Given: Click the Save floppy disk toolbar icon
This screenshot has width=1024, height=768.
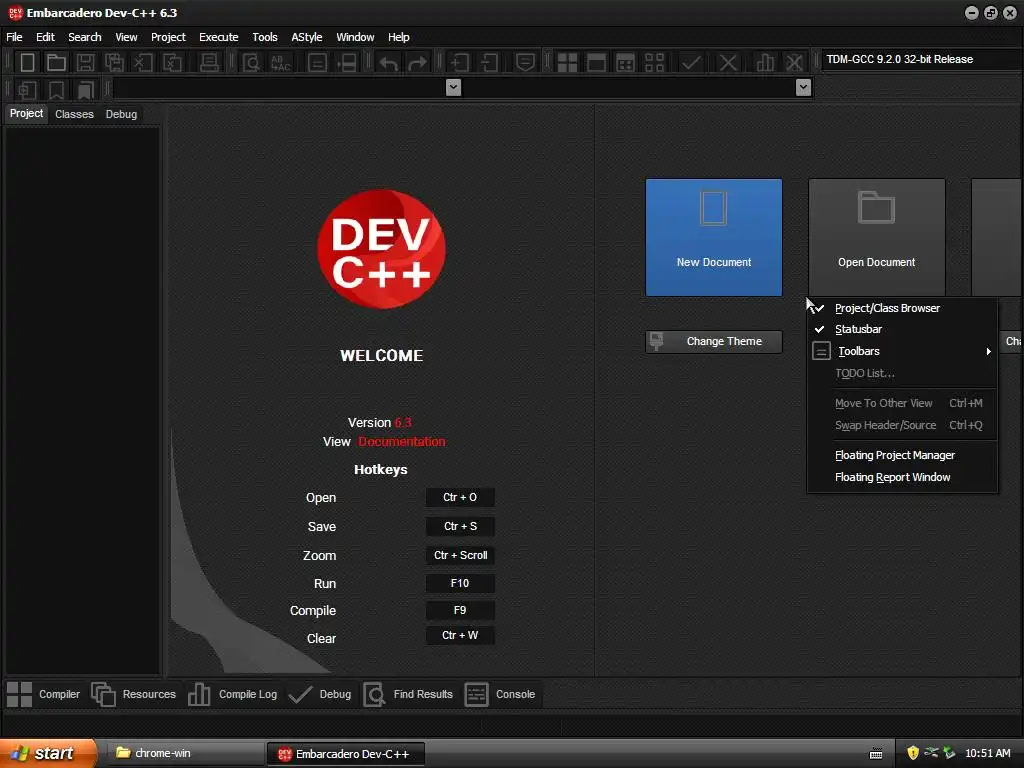Looking at the screenshot, I should coord(85,63).
